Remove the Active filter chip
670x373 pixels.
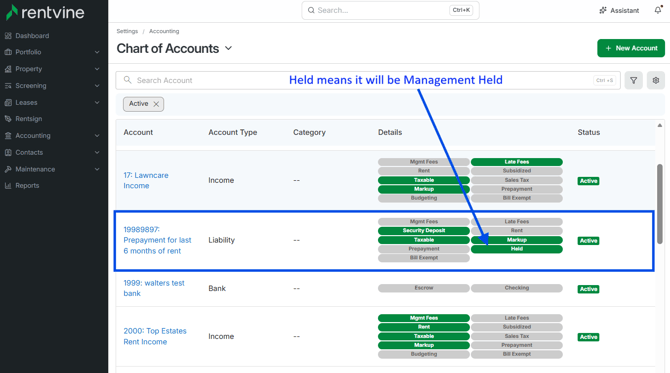coord(156,104)
